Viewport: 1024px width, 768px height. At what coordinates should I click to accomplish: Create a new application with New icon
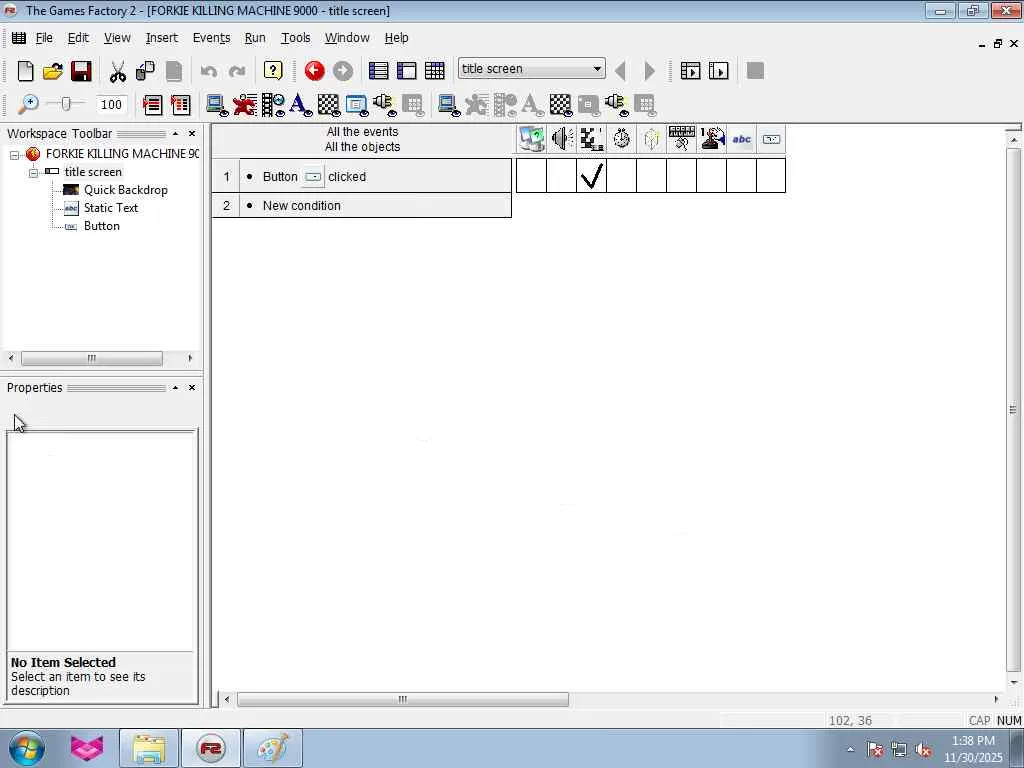coord(25,71)
